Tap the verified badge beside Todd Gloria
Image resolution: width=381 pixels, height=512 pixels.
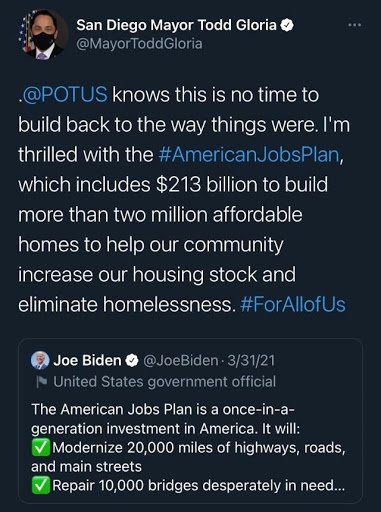coord(287,25)
